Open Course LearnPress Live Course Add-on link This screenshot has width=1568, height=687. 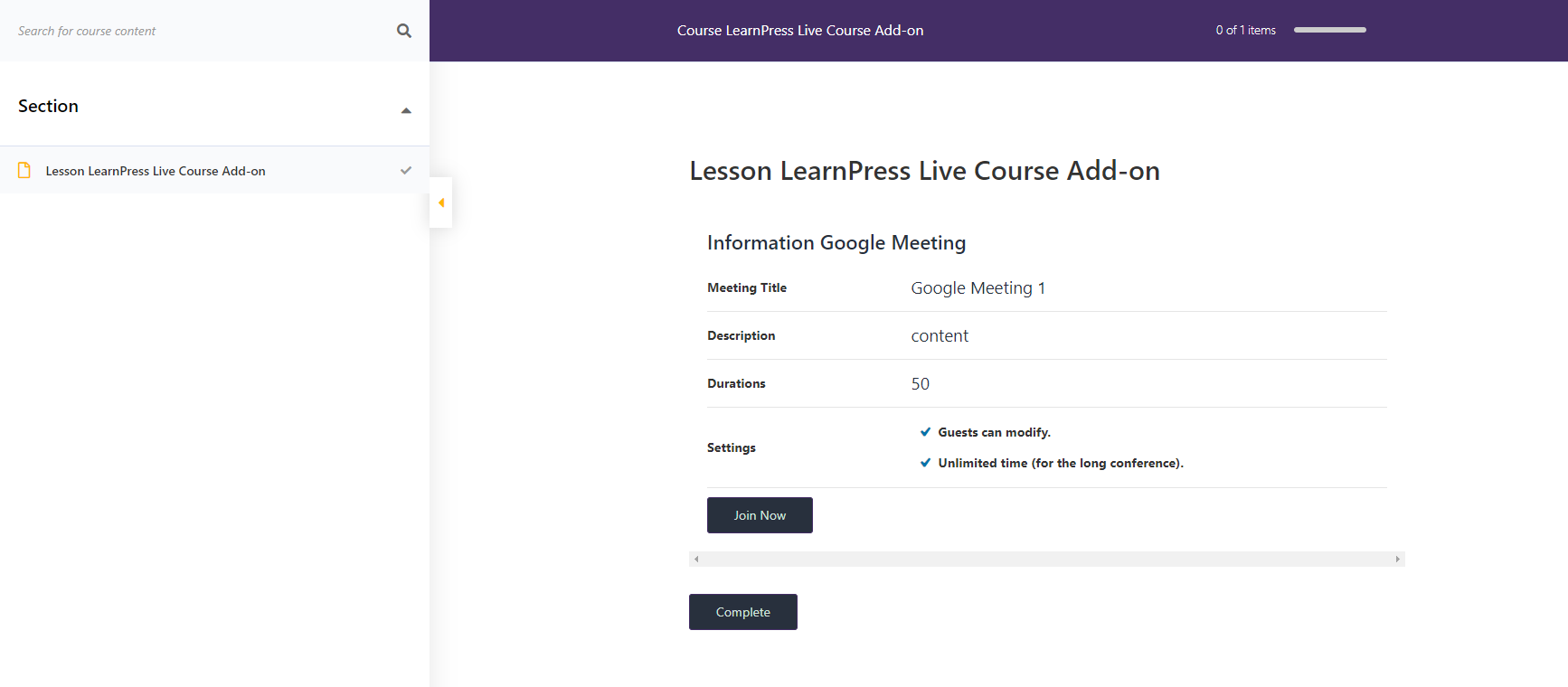800,31
